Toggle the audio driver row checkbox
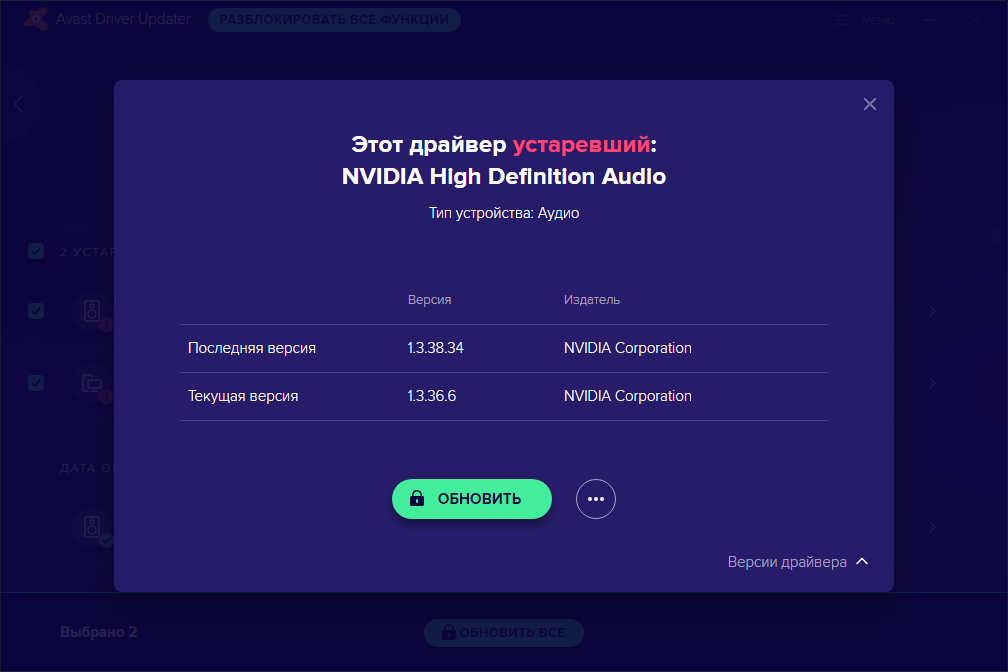The width and height of the screenshot is (1008, 672). point(36,311)
